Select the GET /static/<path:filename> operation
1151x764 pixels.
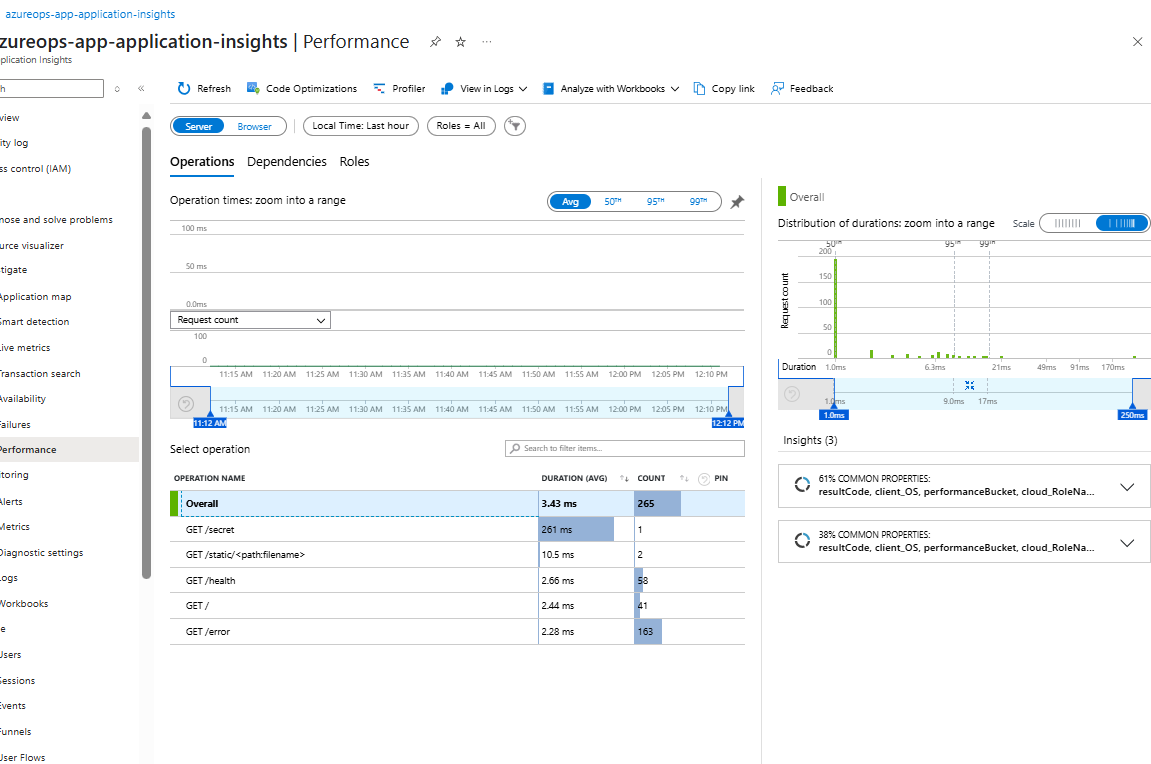coord(457,555)
